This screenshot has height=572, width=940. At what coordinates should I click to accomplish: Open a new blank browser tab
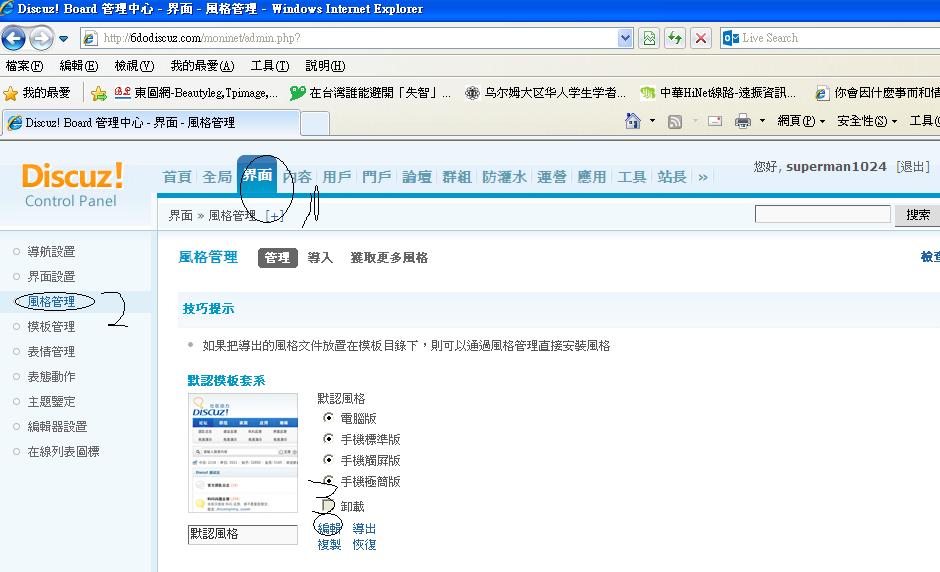315,124
